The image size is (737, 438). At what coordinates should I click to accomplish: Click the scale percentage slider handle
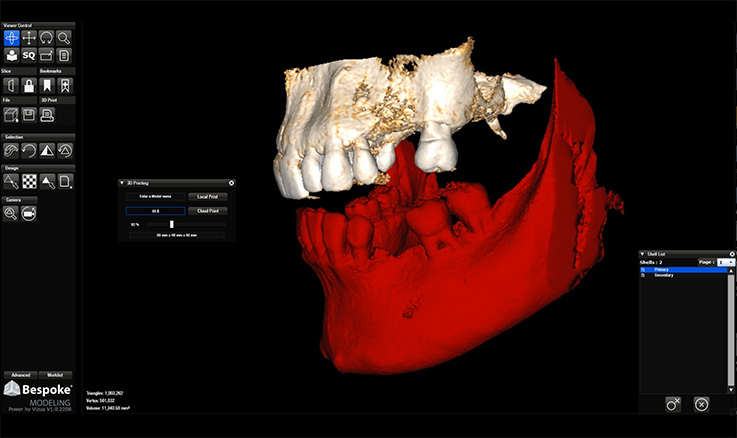[172, 224]
